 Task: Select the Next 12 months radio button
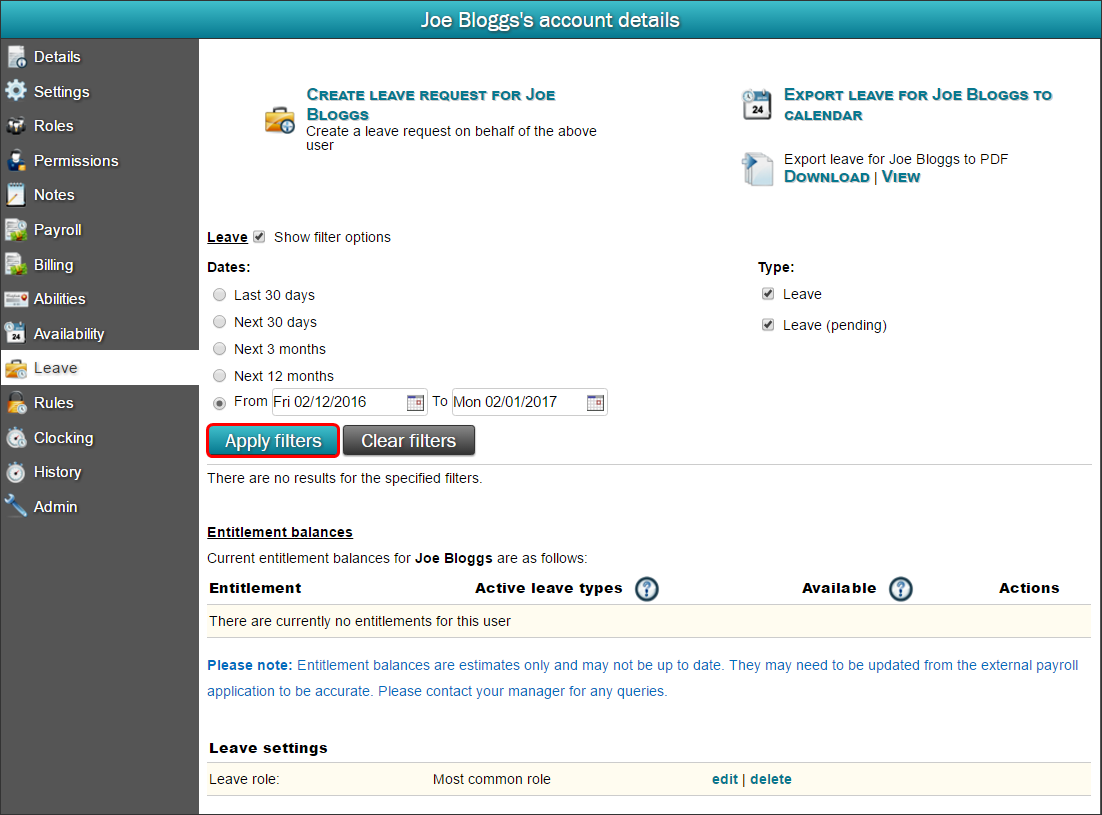click(219, 375)
